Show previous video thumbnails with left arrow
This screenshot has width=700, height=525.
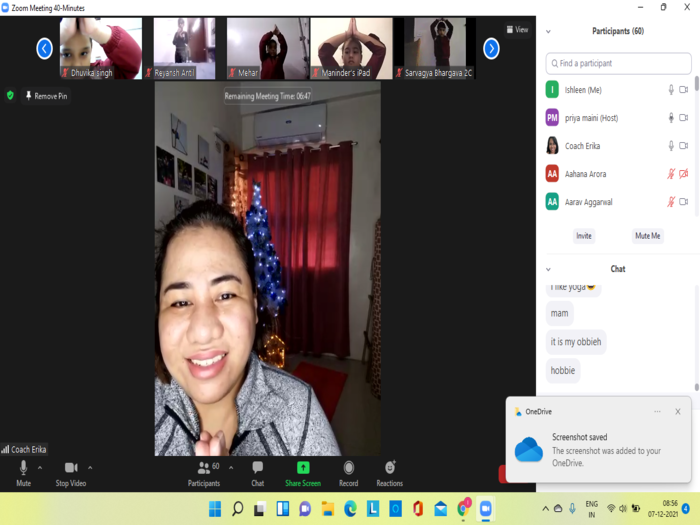coord(45,49)
